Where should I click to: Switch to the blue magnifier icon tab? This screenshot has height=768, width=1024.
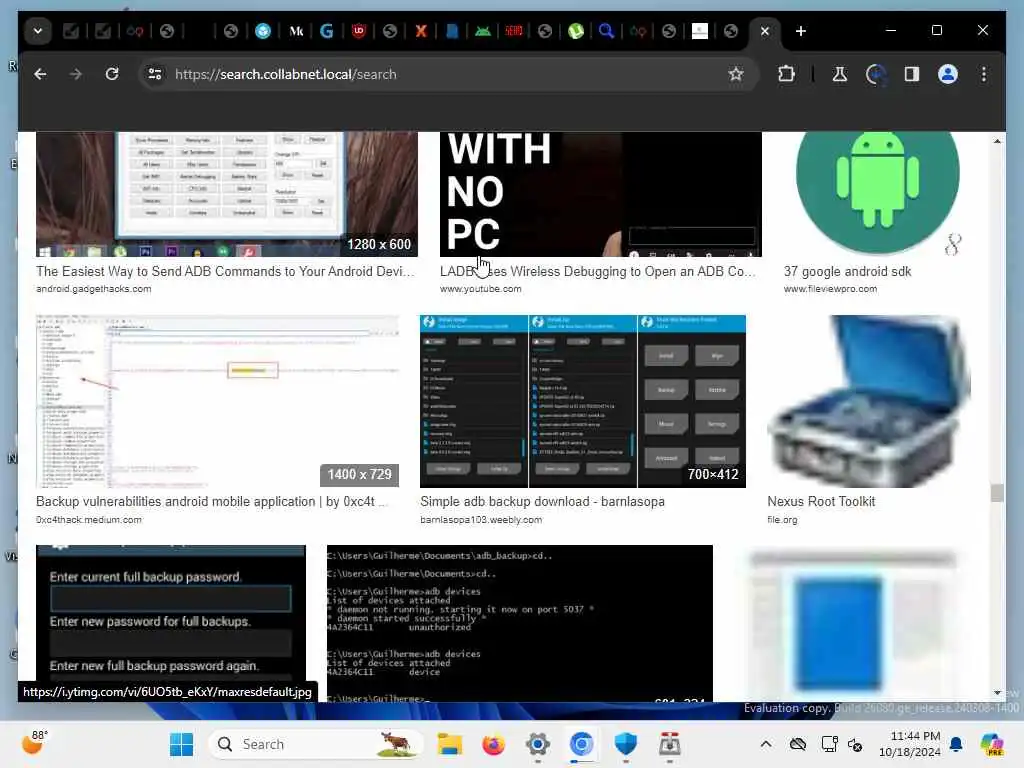pos(607,31)
